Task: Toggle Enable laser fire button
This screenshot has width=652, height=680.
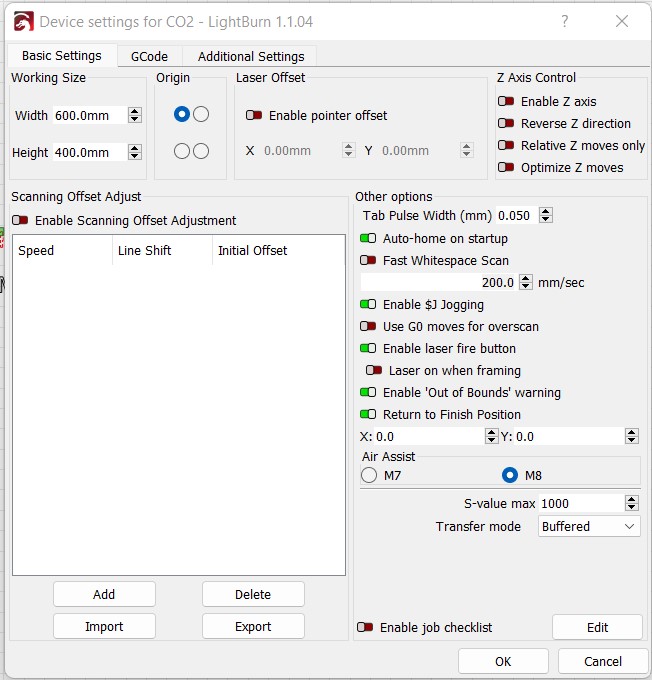Action: click(x=368, y=348)
